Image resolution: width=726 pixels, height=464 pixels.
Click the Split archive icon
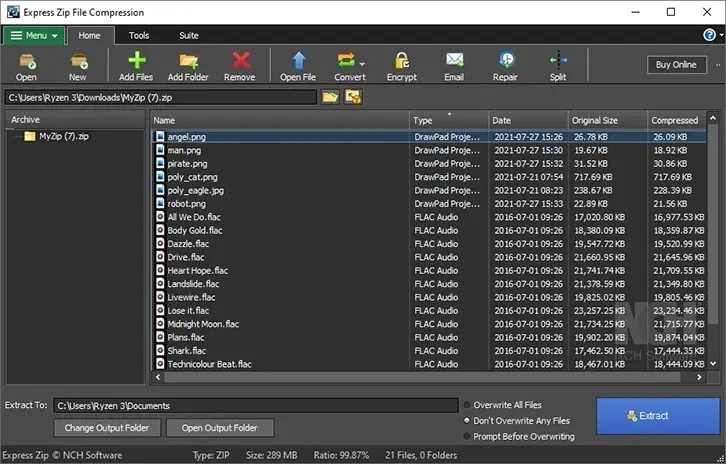[558, 61]
